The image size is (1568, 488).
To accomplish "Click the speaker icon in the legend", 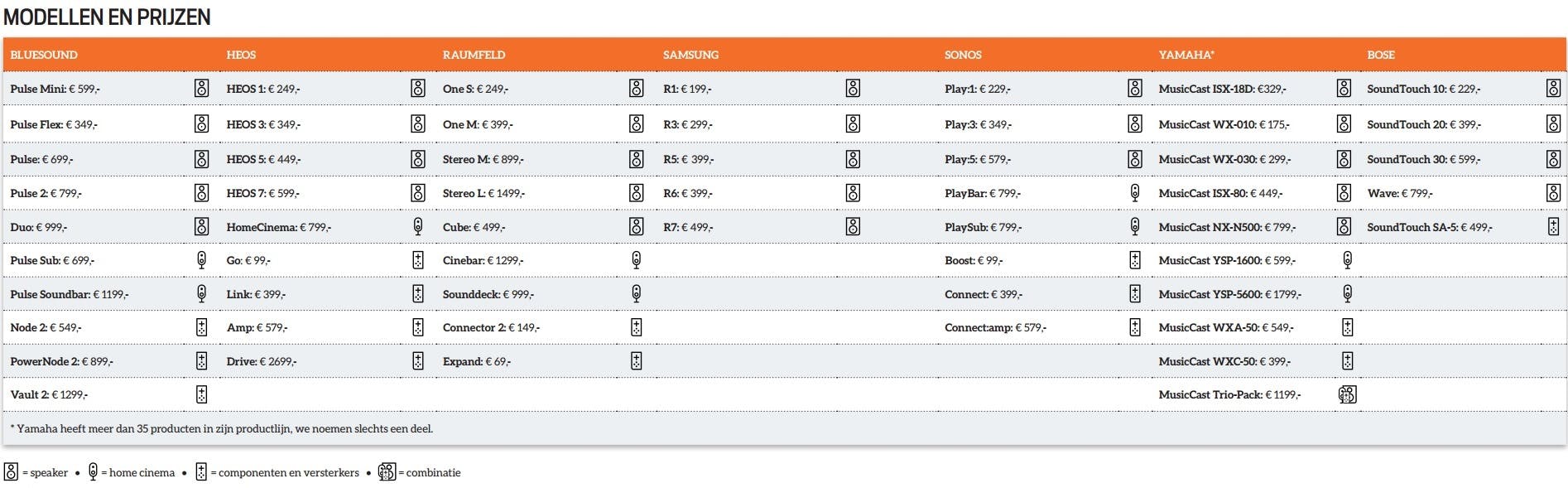I will tap(11, 472).
